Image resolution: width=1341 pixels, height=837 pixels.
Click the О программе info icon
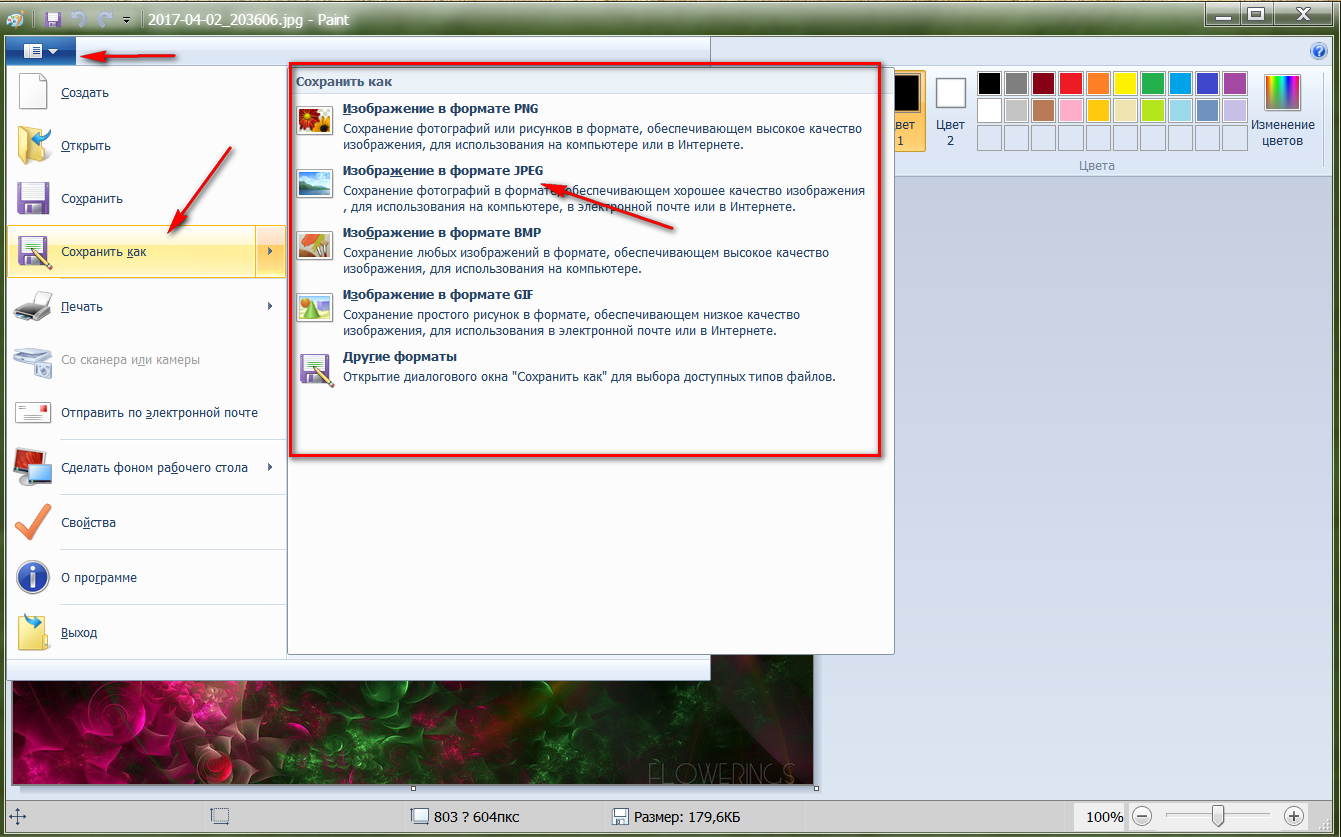point(33,577)
